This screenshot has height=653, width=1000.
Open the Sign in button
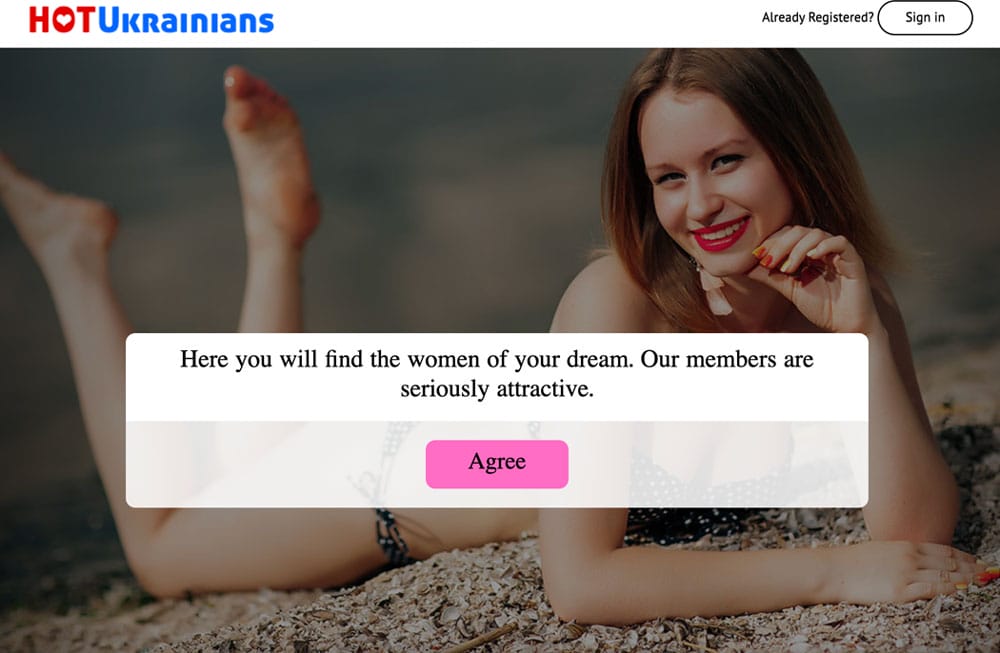coord(925,18)
